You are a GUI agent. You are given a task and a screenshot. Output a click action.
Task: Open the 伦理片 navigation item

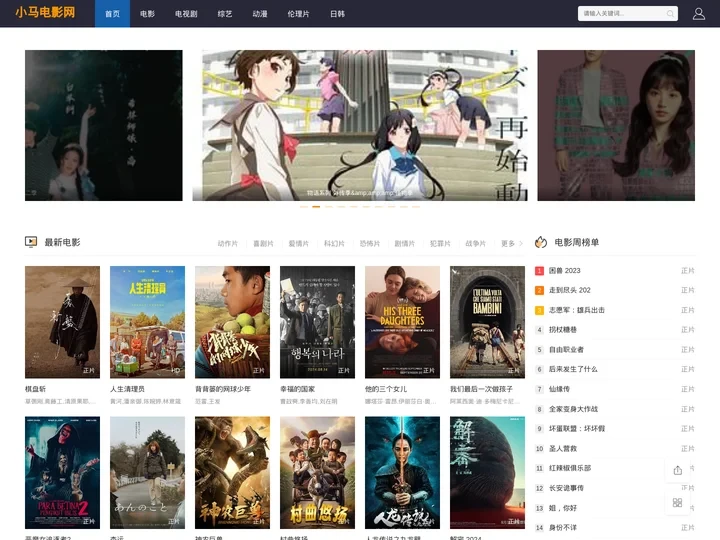point(298,14)
